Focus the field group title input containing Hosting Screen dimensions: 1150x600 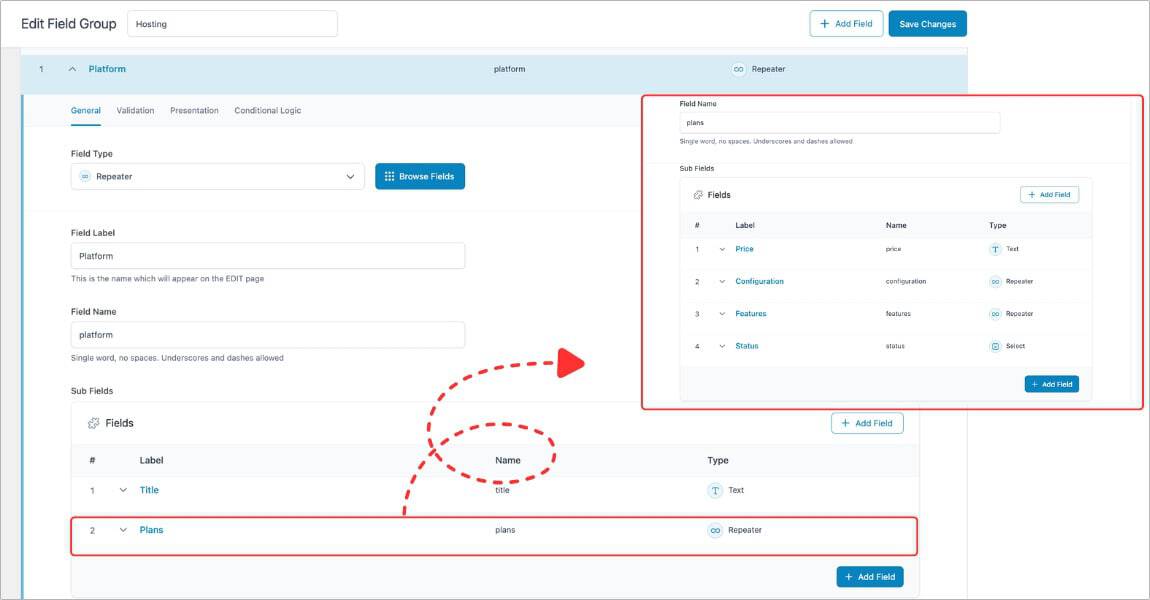click(x=232, y=23)
